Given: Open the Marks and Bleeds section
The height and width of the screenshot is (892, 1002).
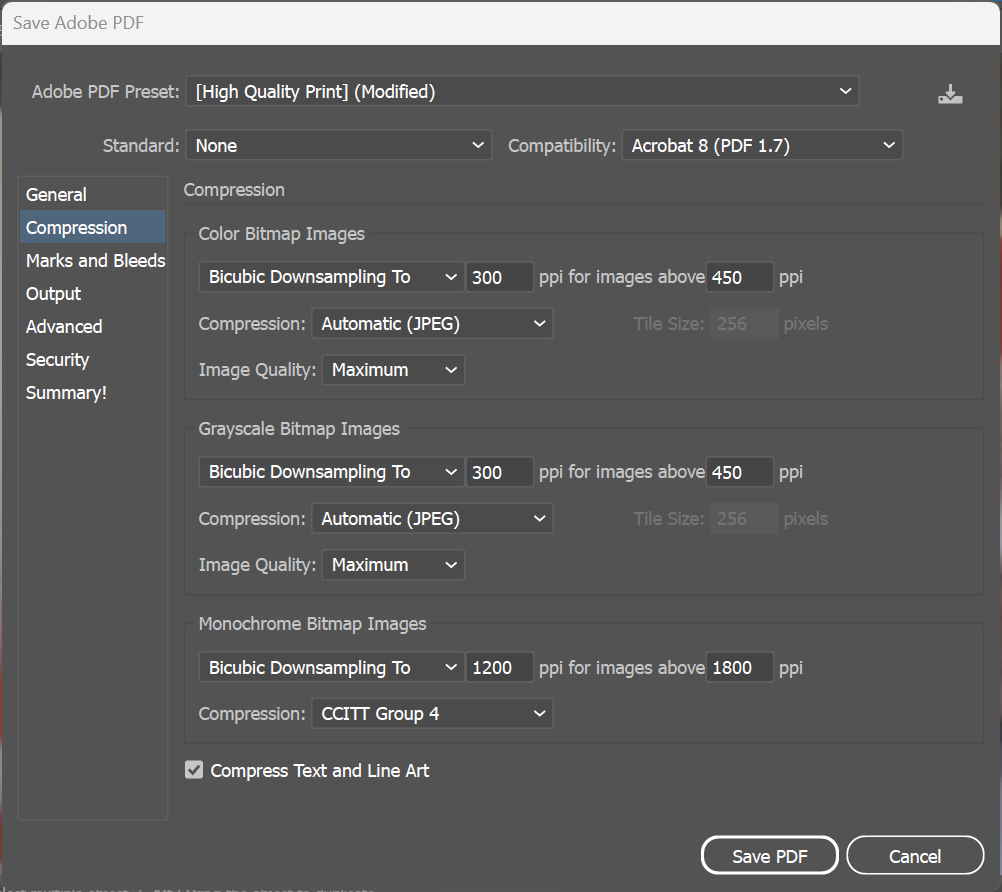Looking at the screenshot, I should [95, 261].
